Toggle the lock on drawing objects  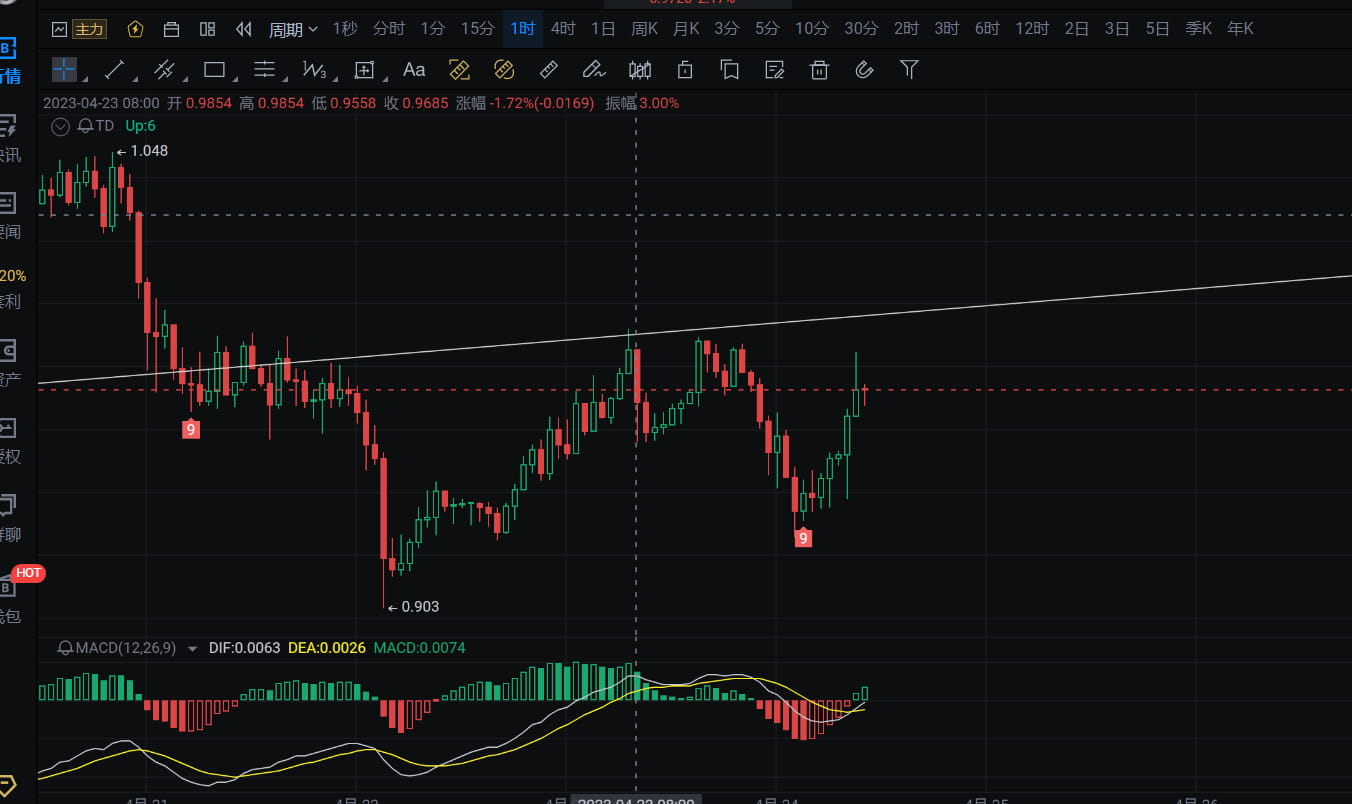pyautogui.click(x=684, y=69)
